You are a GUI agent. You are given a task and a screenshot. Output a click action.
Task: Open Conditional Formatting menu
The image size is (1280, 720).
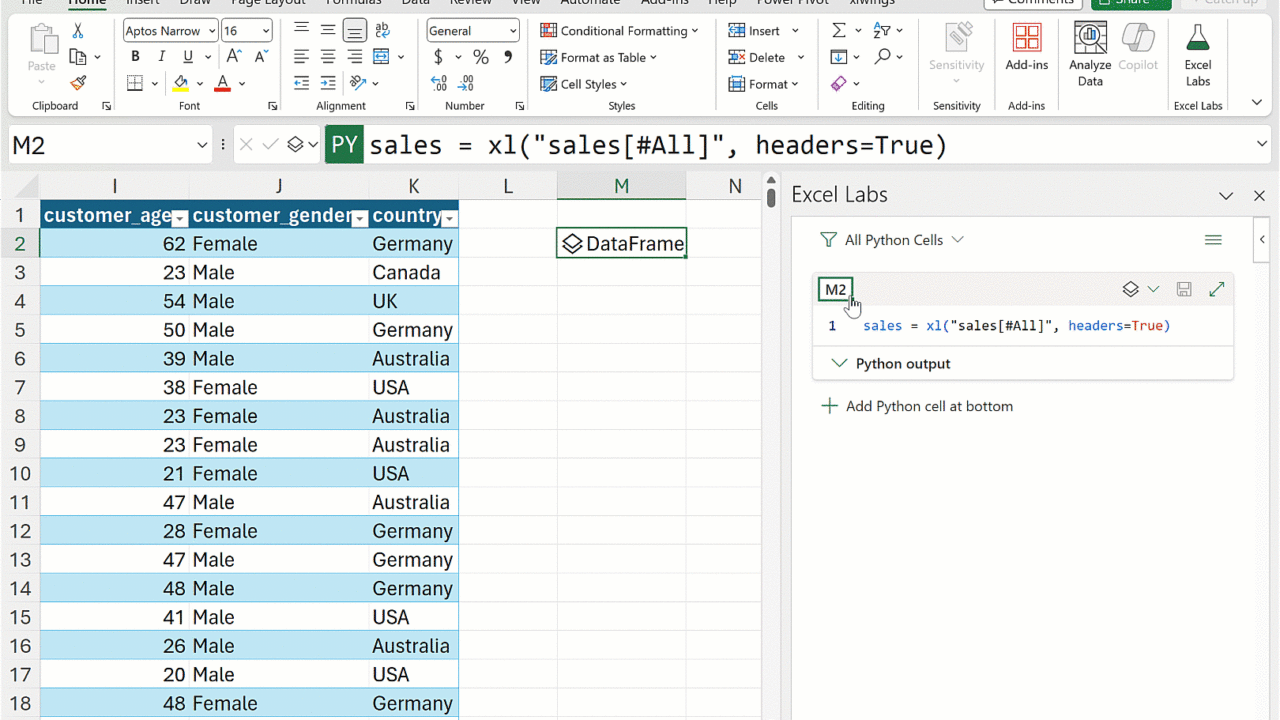[619, 31]
